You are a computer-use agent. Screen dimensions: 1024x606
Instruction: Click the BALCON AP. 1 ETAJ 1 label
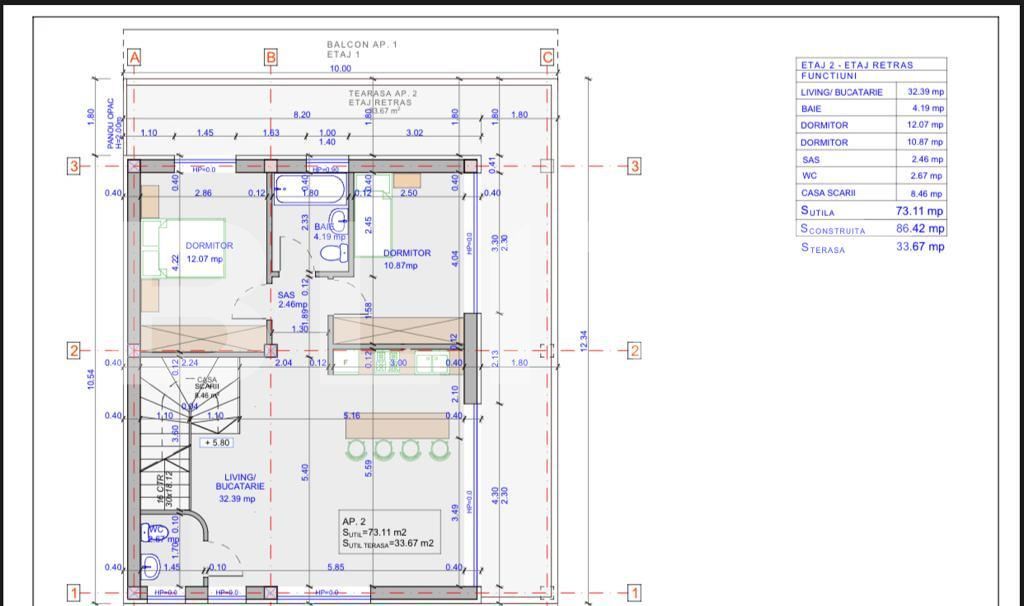point(361,50)
